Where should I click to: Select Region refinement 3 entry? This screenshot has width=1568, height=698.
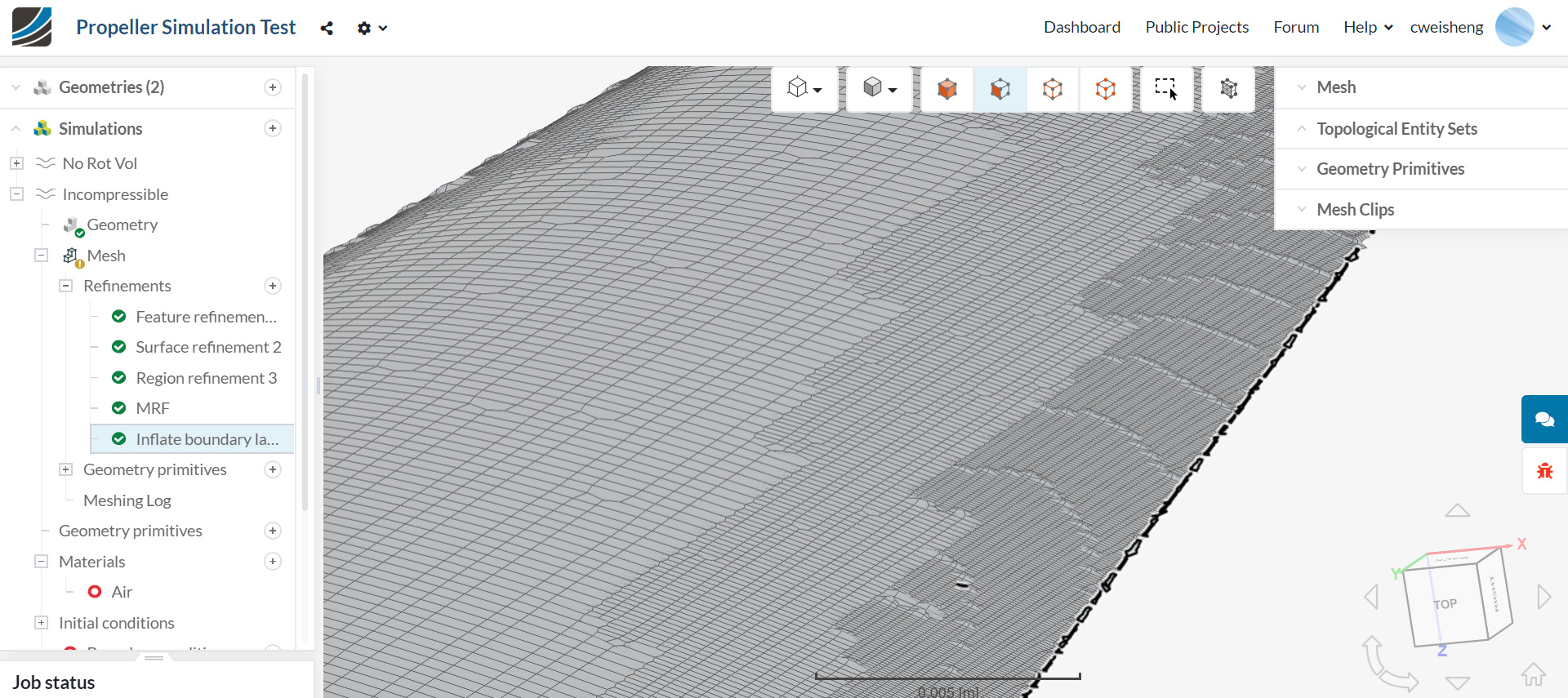206,378
